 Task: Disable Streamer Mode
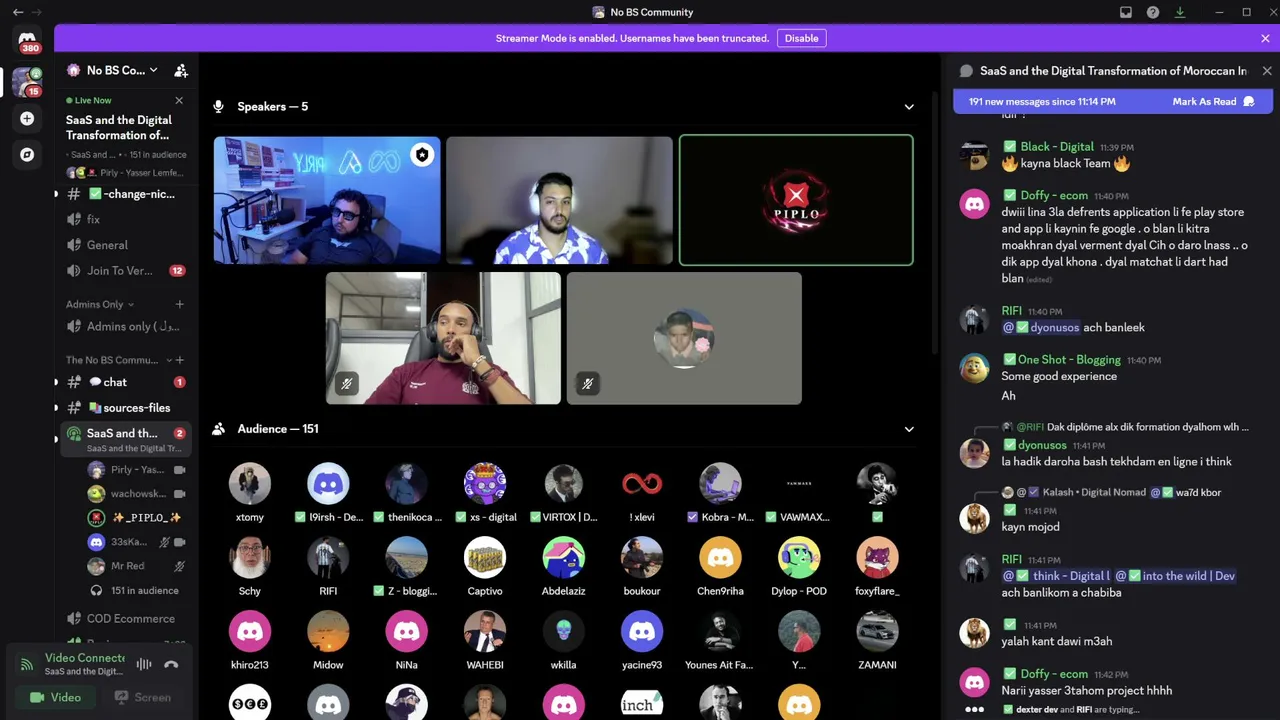coord(801,38)
